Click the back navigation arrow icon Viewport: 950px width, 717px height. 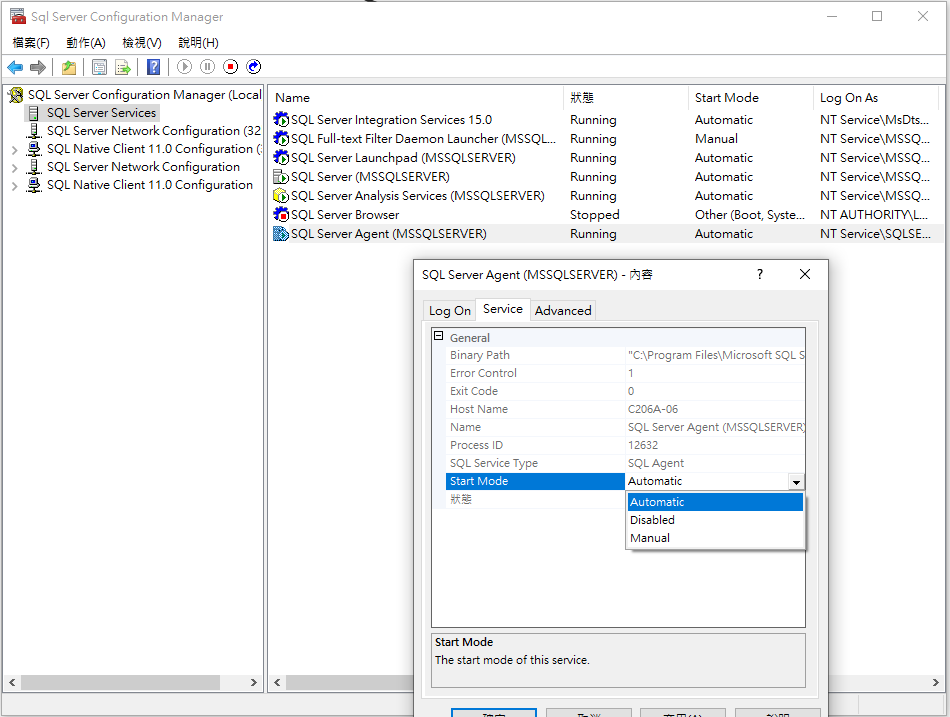[x=15, y=67]
